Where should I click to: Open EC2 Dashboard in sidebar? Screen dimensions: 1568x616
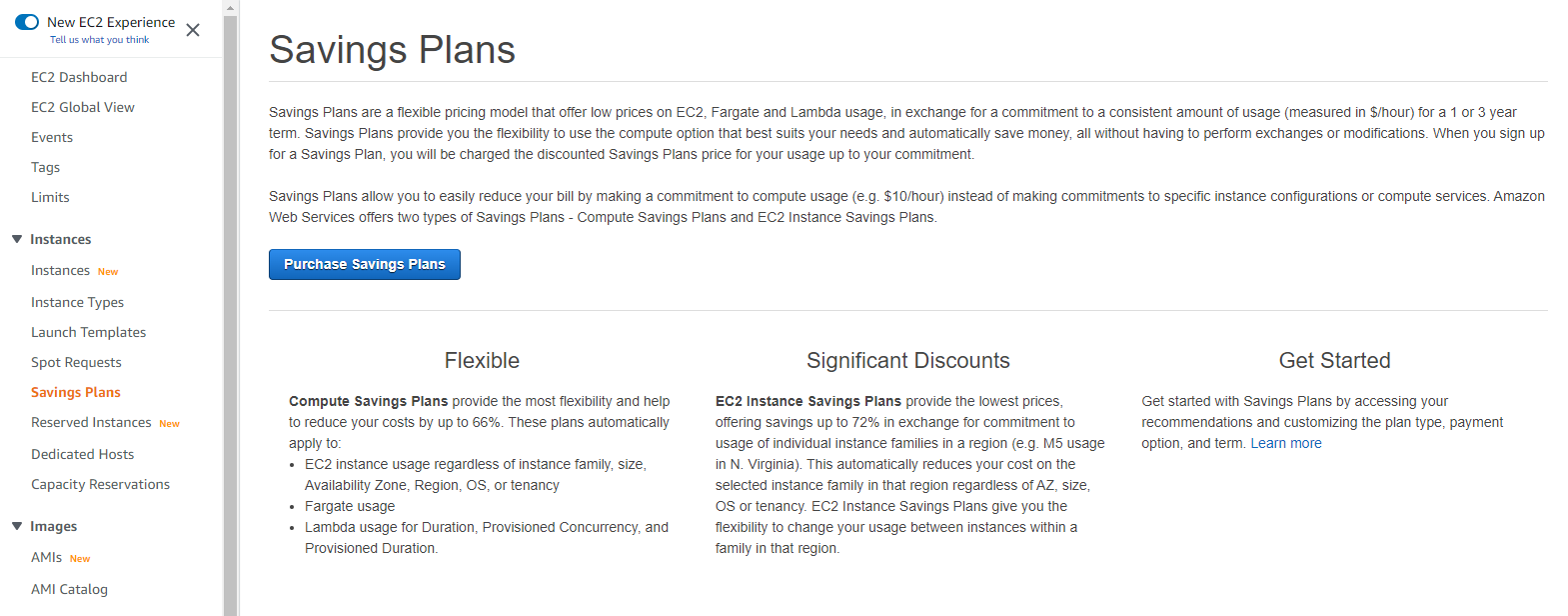click(79, 77)
